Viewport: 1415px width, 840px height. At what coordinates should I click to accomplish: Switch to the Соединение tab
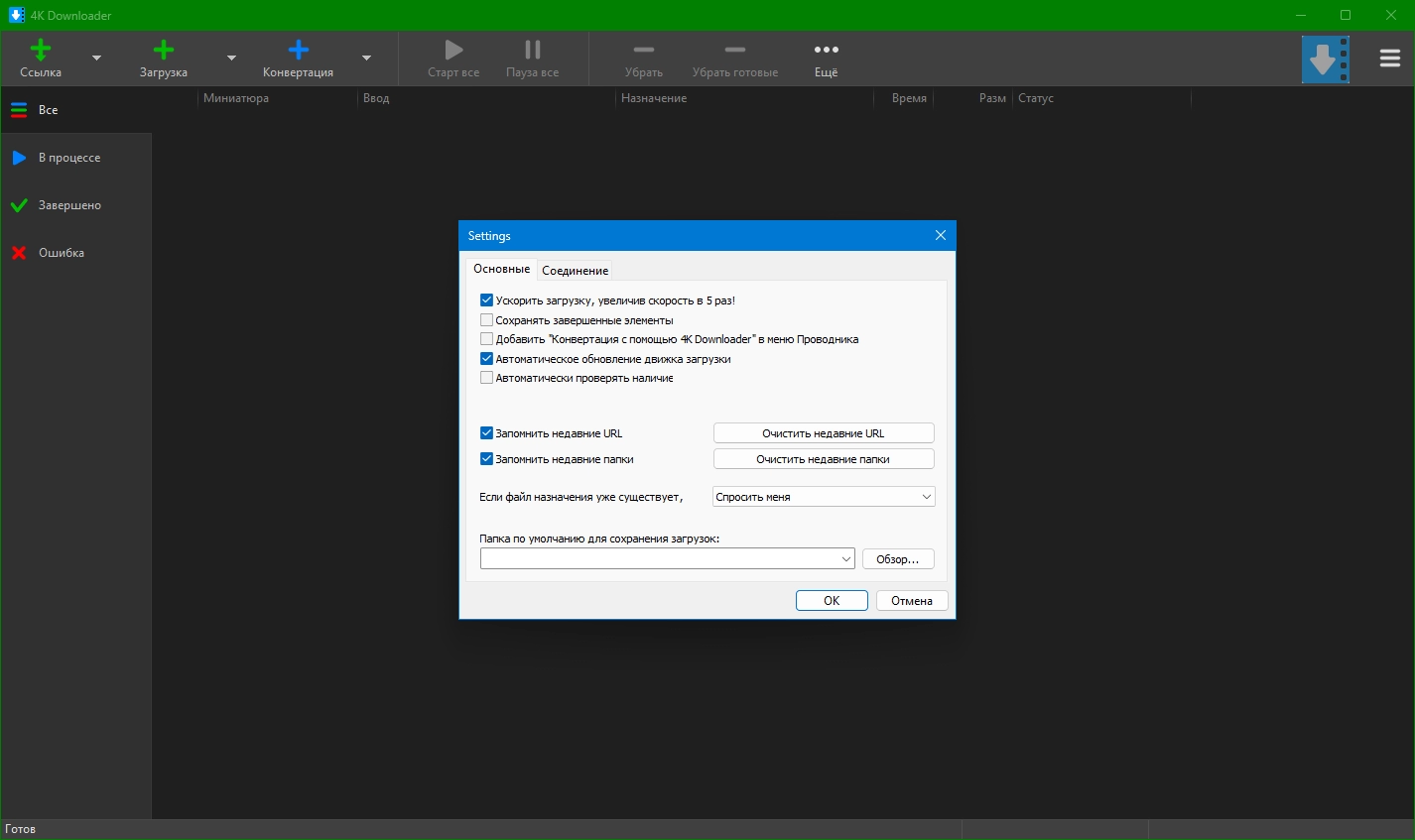576,271
